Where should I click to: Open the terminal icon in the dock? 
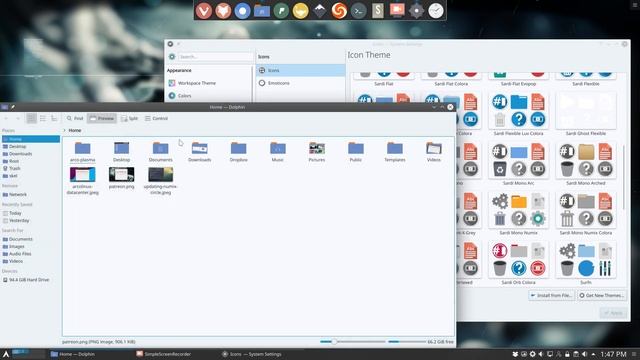pyautogui.click(x=358, y=11)
